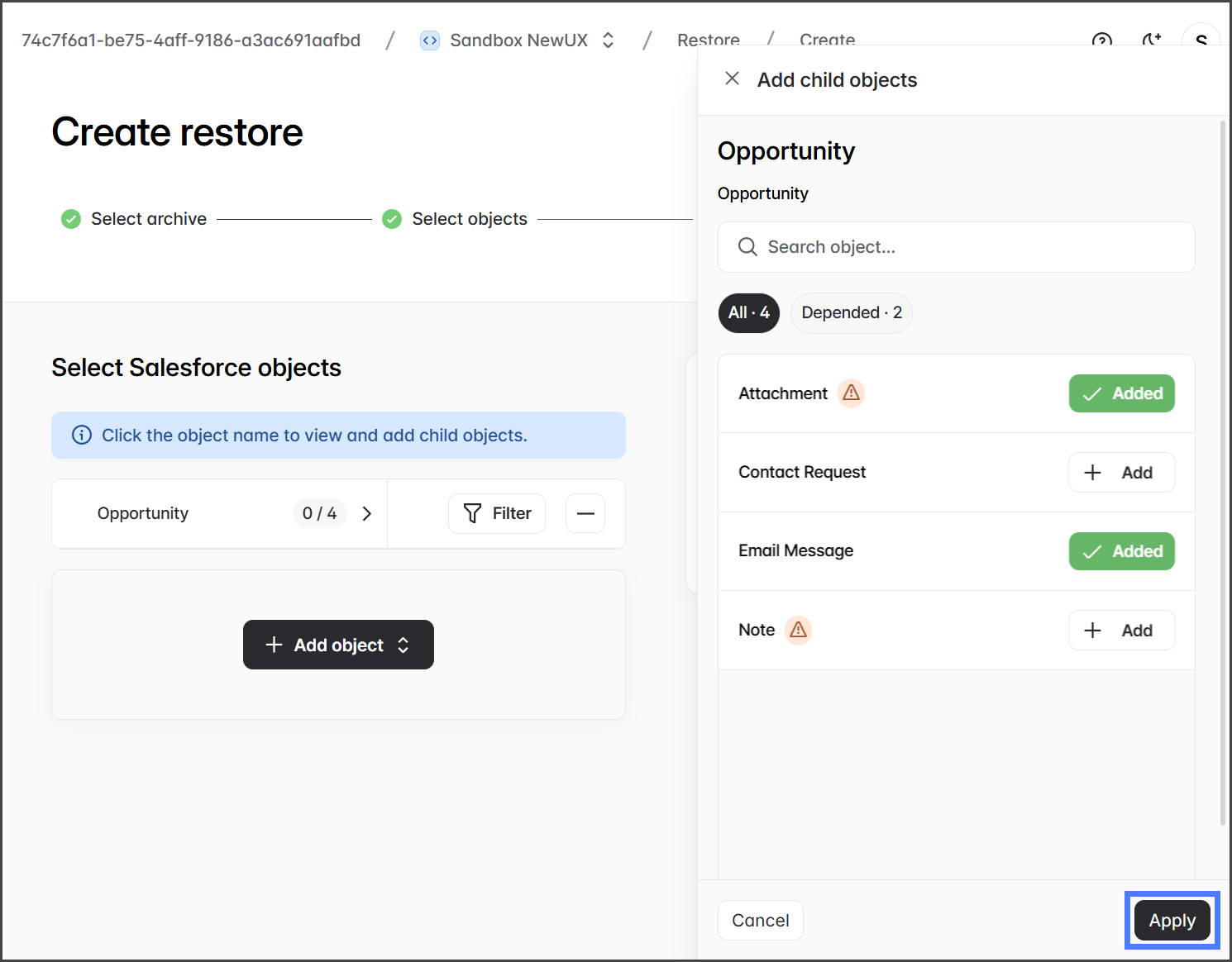Click the help icon in top bar
Viewport: 1232px width, 962px height.
pyautogui.click(x=1101, y=40)
